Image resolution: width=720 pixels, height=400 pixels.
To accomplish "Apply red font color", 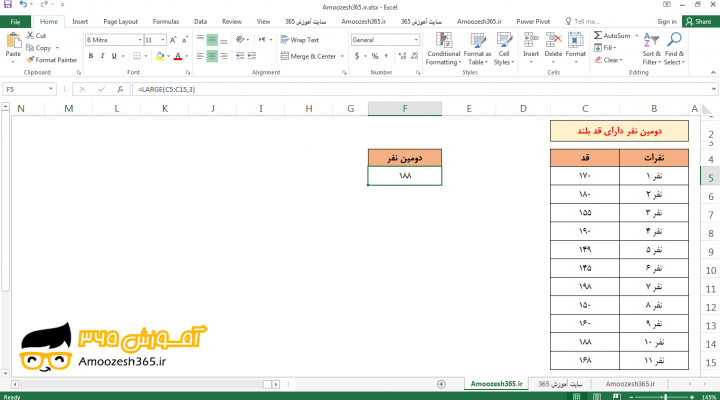I will (178, 56).
